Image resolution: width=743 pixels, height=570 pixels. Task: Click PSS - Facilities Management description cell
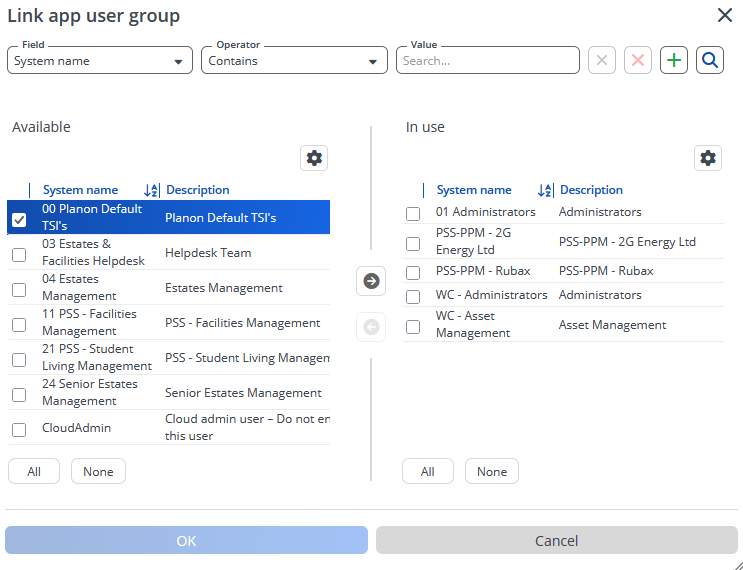pyautogui.click(x=243, y=323)
